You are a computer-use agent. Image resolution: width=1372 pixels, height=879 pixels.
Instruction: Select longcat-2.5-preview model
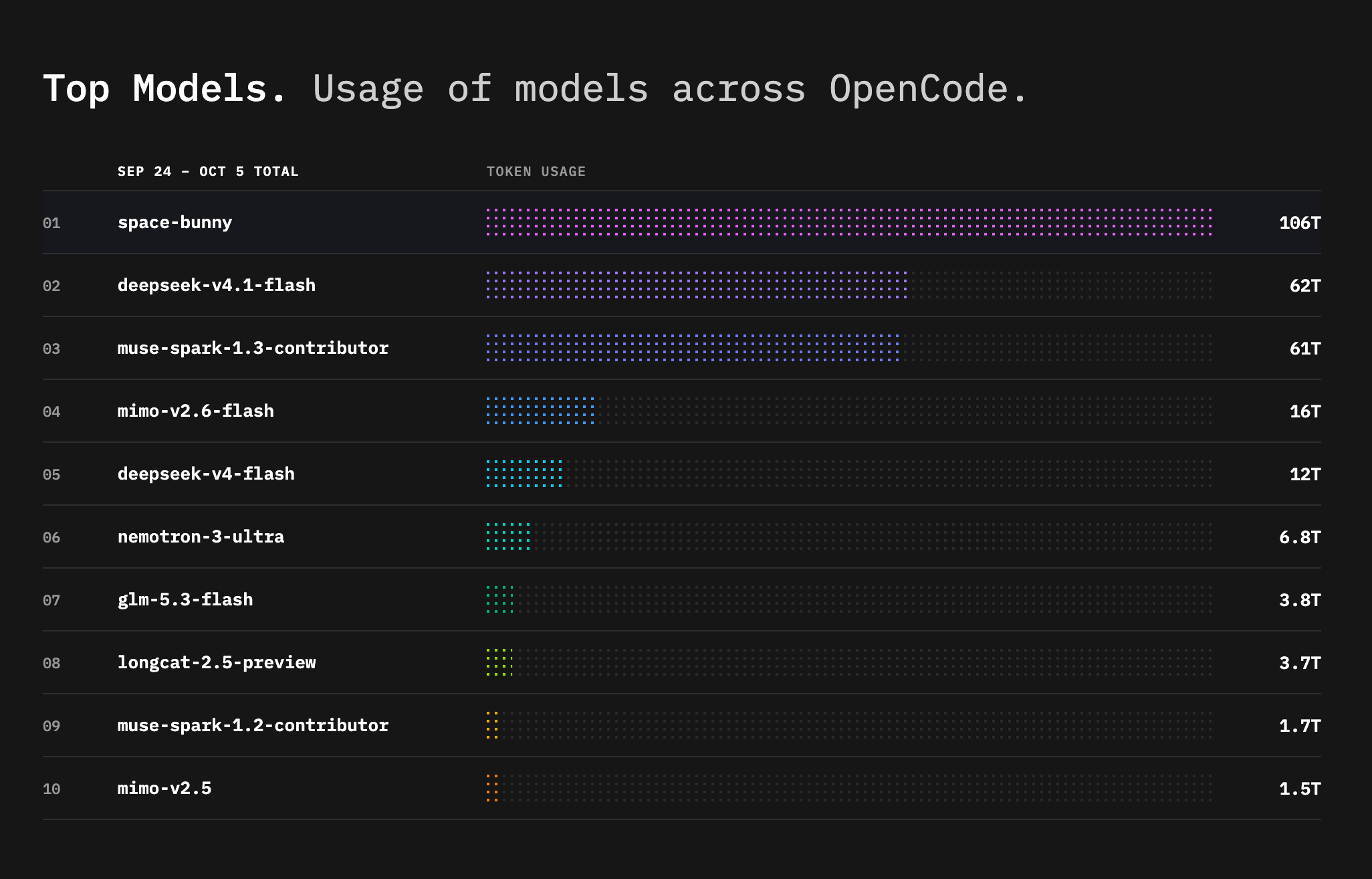tap(217, 663)
